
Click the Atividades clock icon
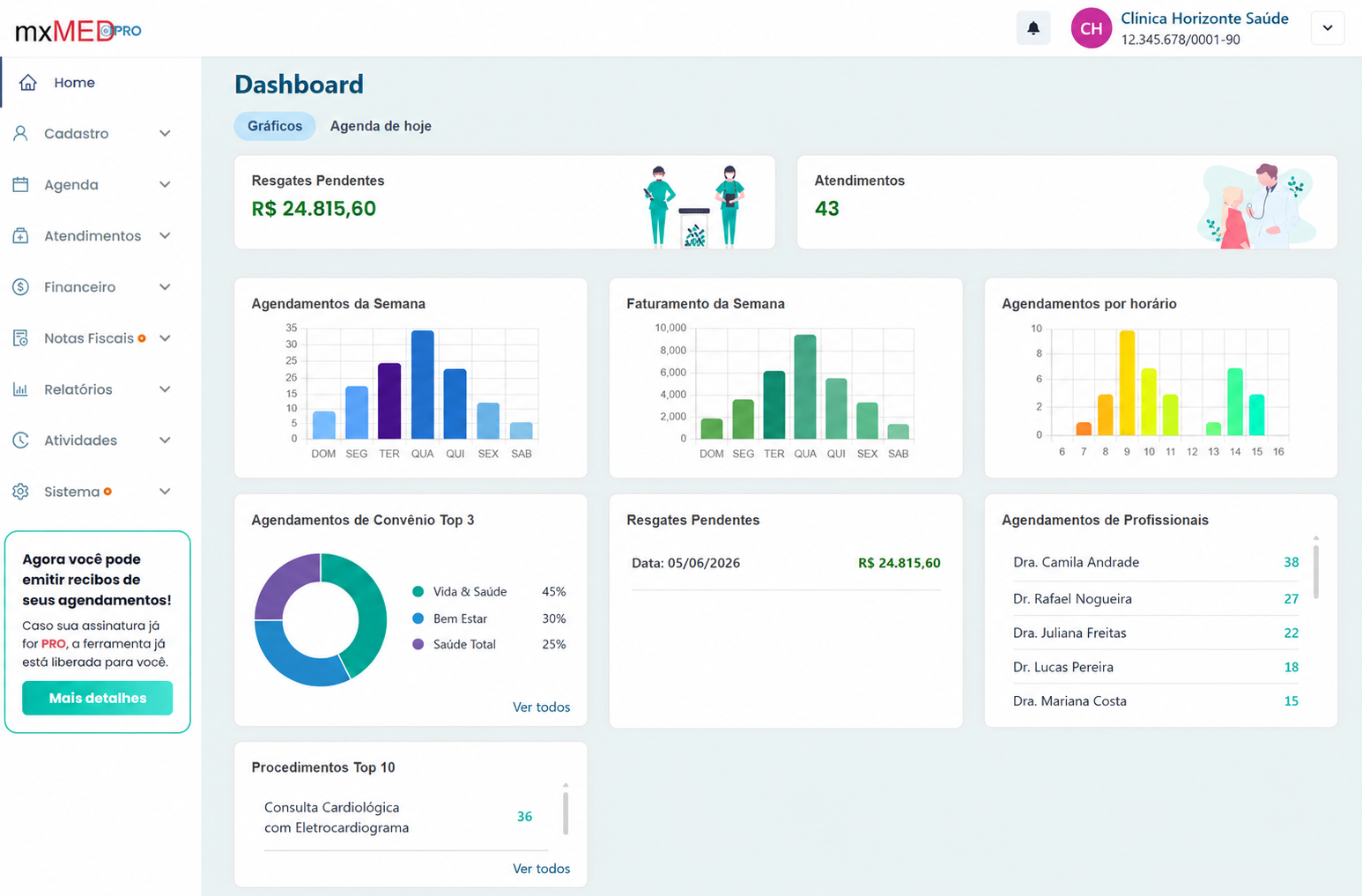click(21, 441)
